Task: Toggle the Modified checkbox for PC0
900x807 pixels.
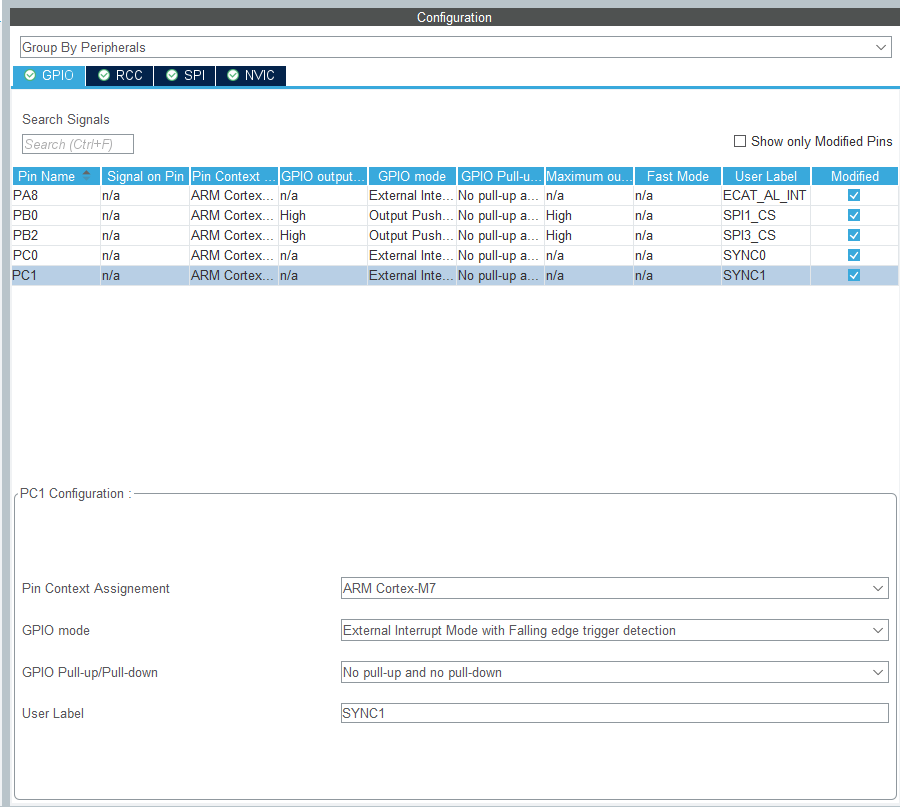Action: [x=854, y=255]
